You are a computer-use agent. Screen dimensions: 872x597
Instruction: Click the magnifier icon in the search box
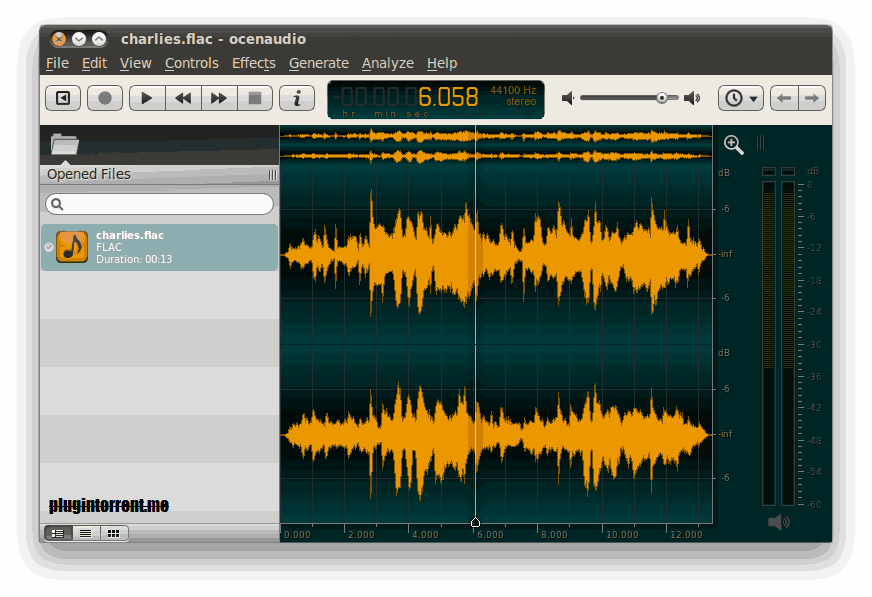coord(57,204)
